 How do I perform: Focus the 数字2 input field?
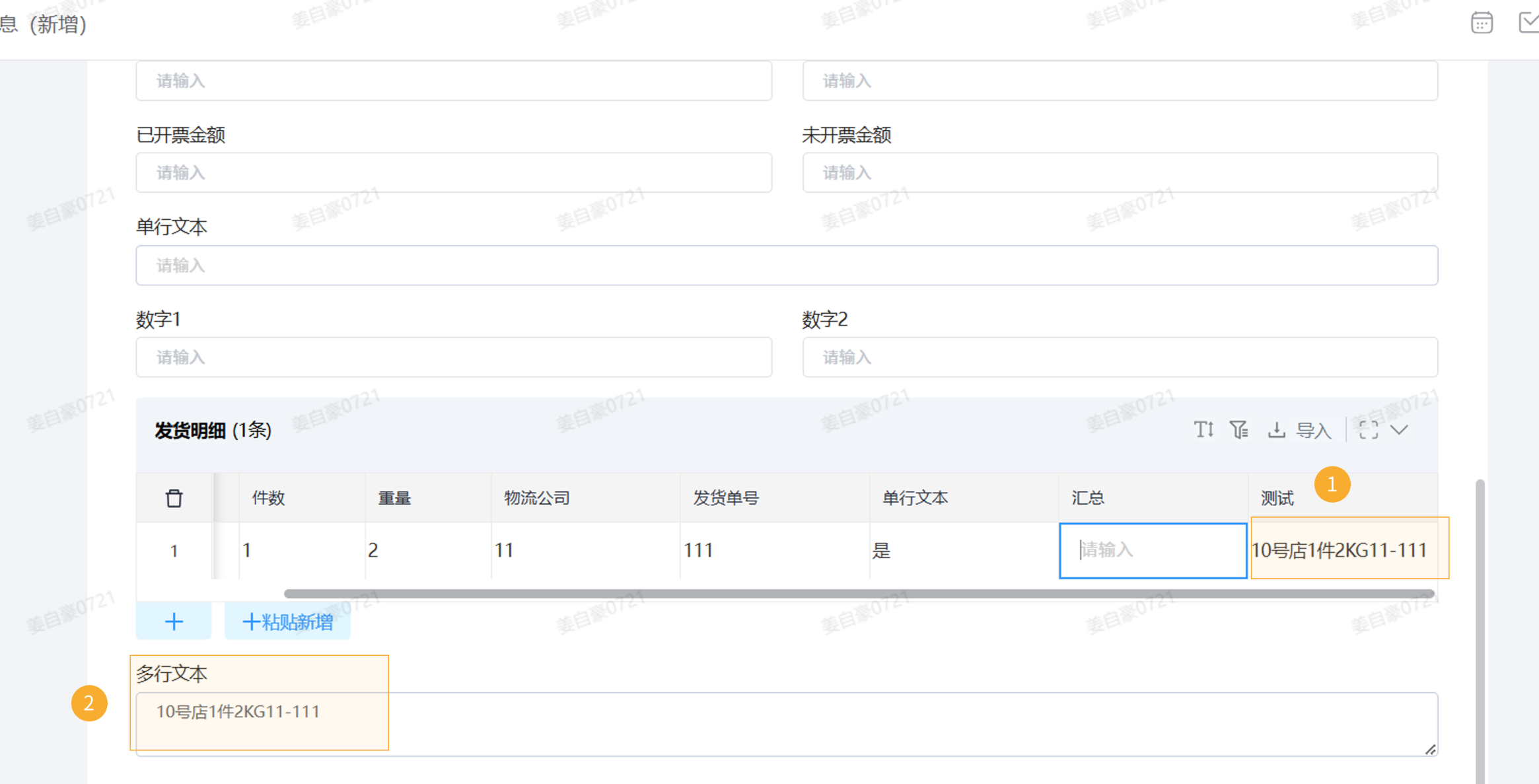click(1120, 357)
